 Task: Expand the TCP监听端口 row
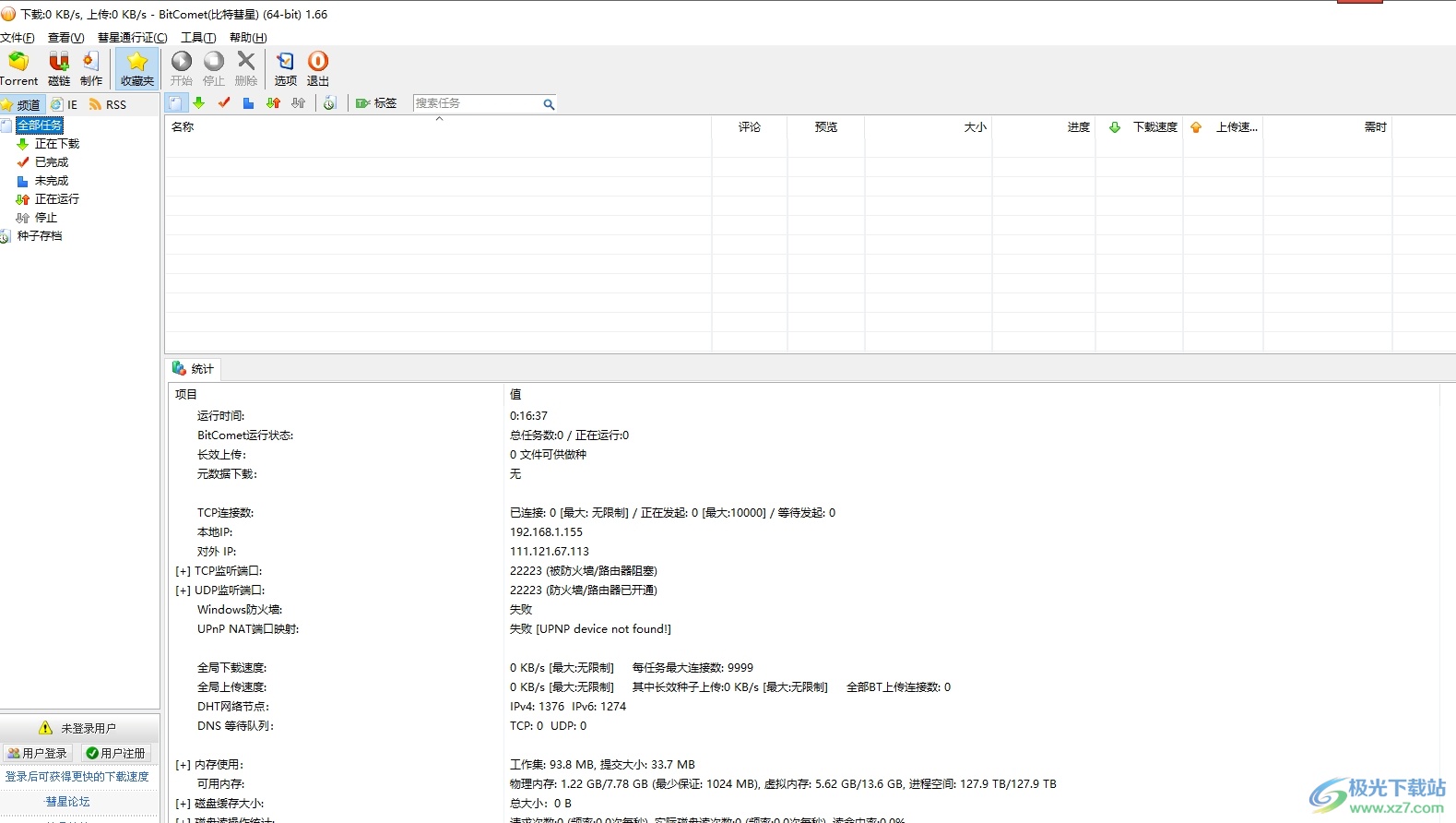[x=183, y=572]
